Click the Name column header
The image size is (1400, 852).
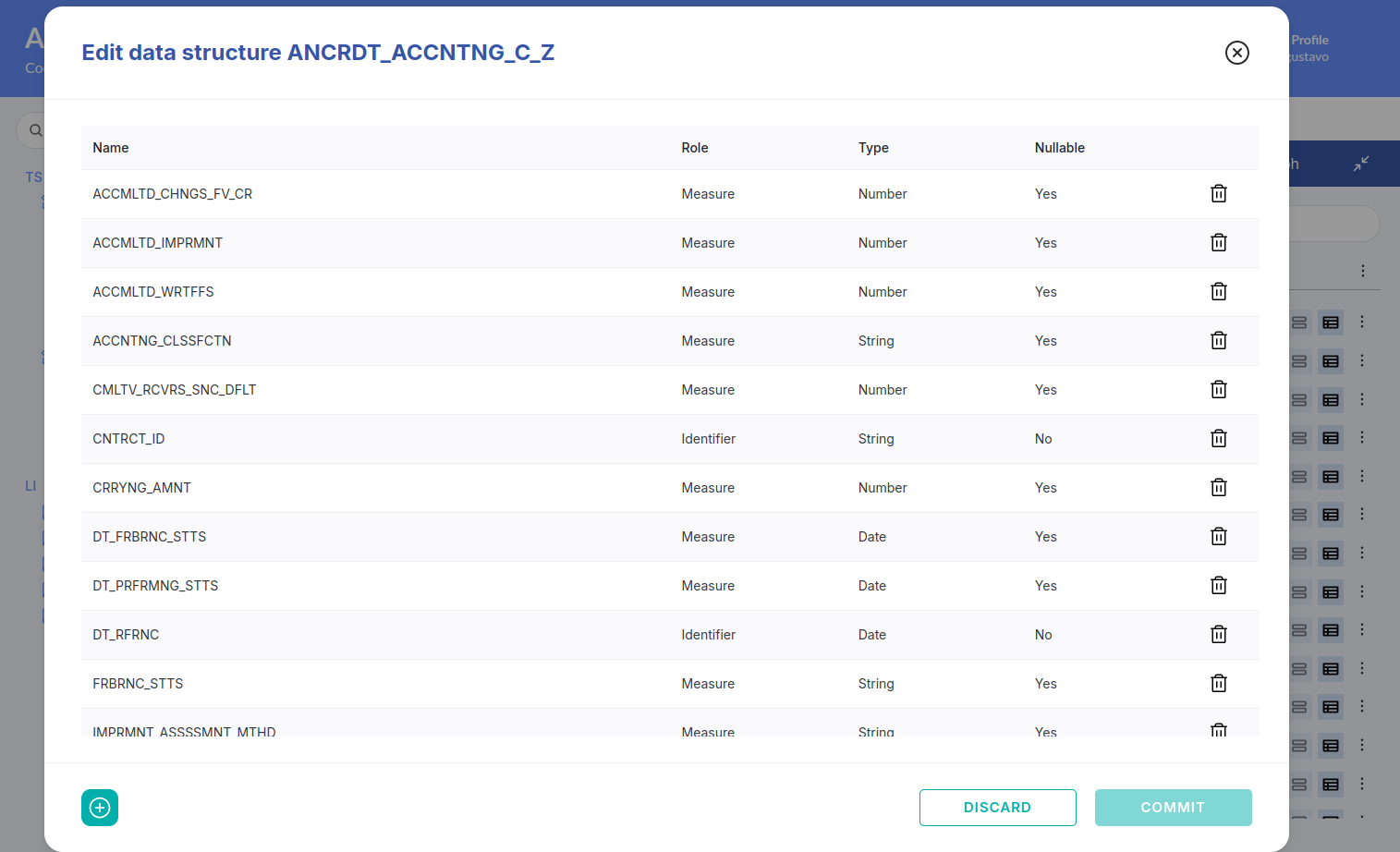click(x=111, y=148)
